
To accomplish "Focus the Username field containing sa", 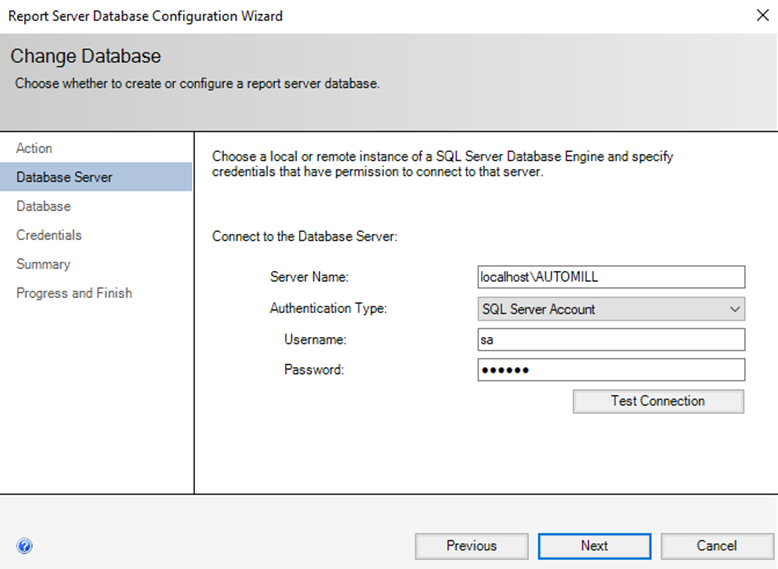I will pyautogui.click(x=611, y=340).
